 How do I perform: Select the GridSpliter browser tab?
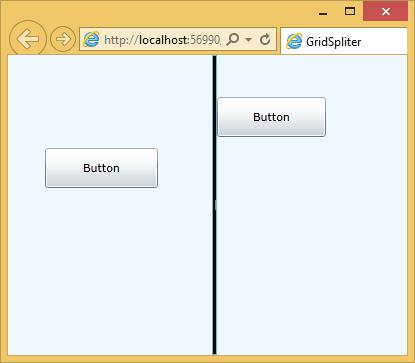pos(344,42)
